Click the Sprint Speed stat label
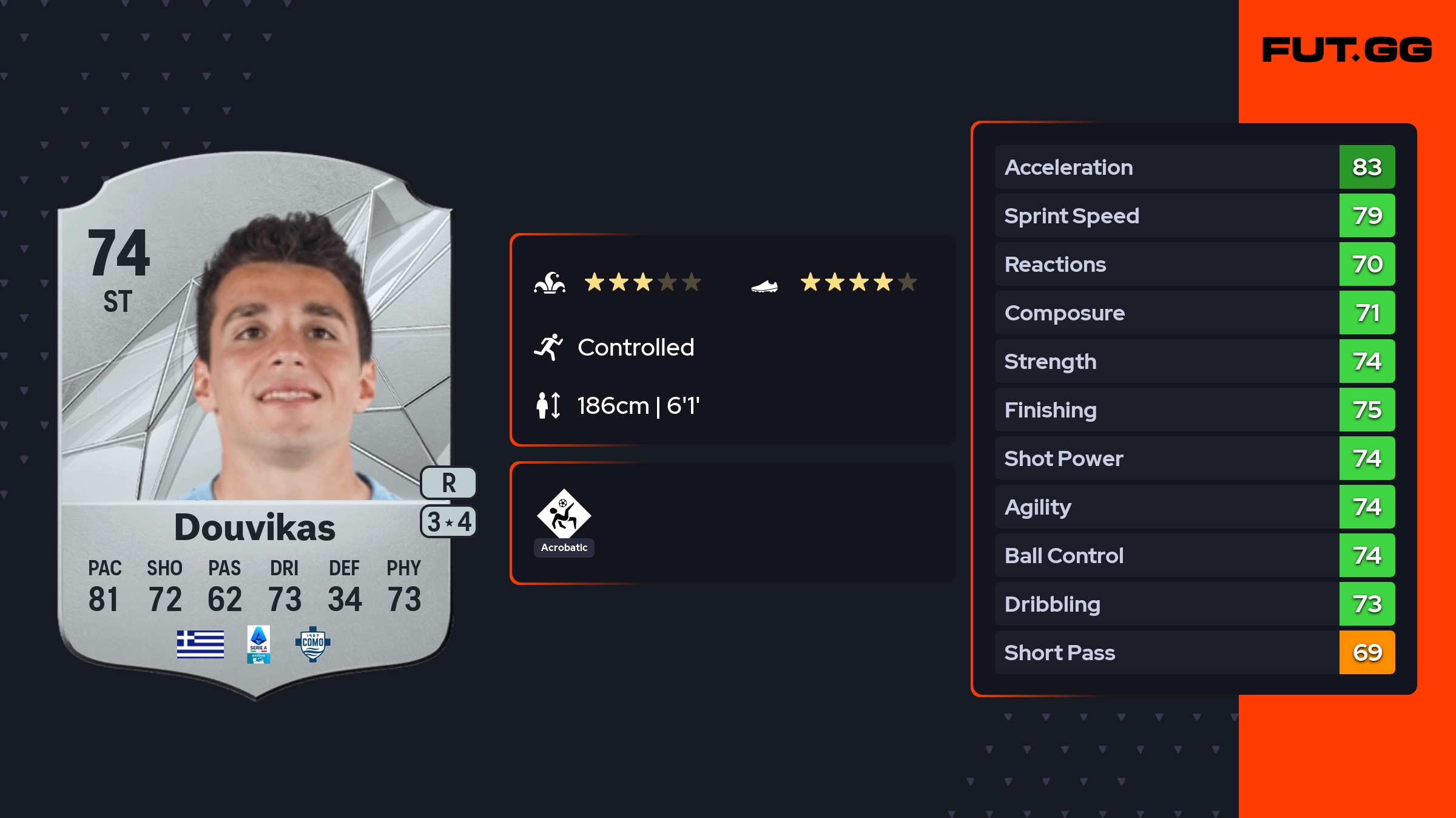The height and width of the screenshot is (818, 1456). click(x=1071, y=215)
